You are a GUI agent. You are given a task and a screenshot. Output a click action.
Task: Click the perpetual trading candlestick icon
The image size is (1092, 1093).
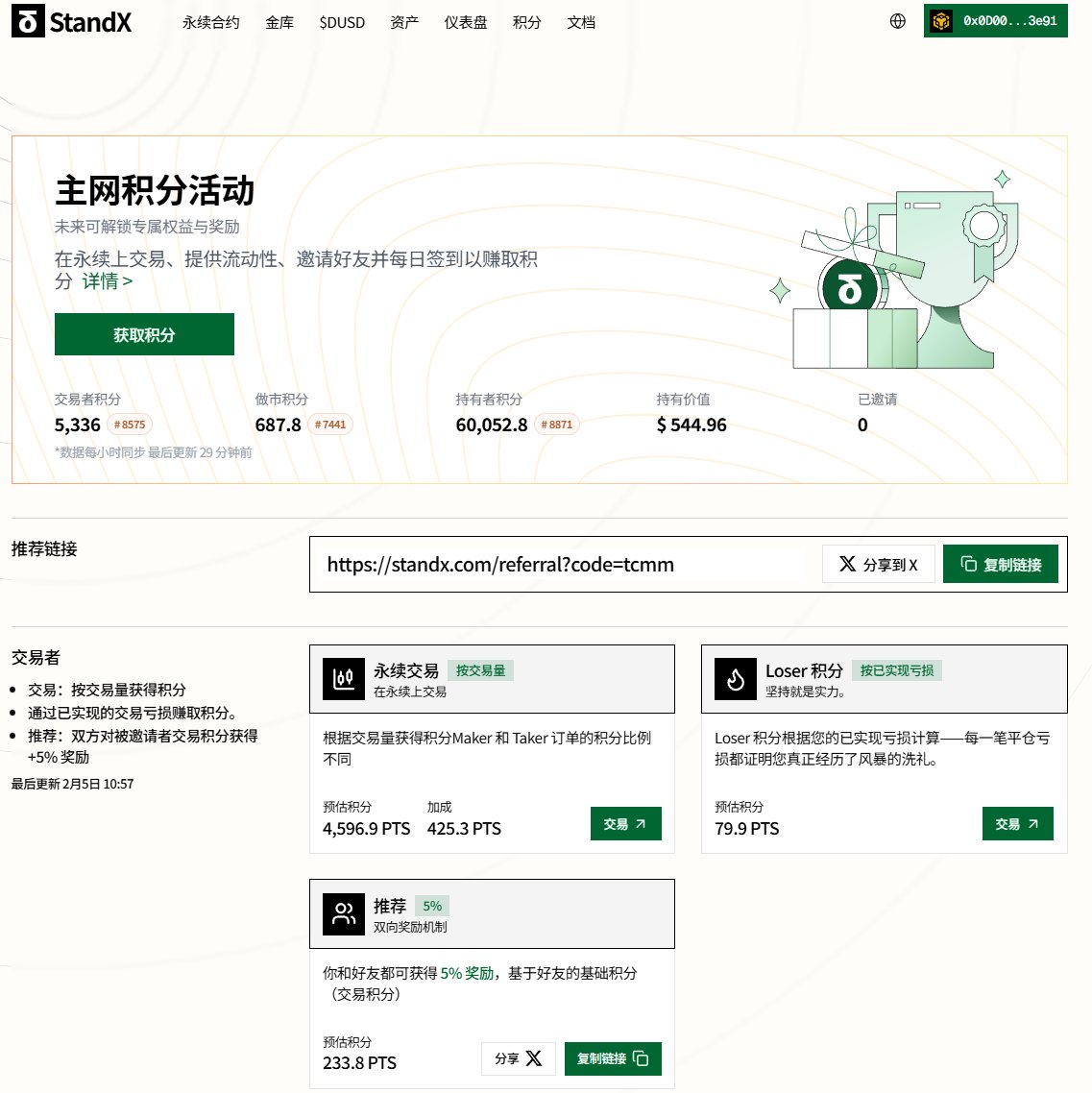[344, 679]
